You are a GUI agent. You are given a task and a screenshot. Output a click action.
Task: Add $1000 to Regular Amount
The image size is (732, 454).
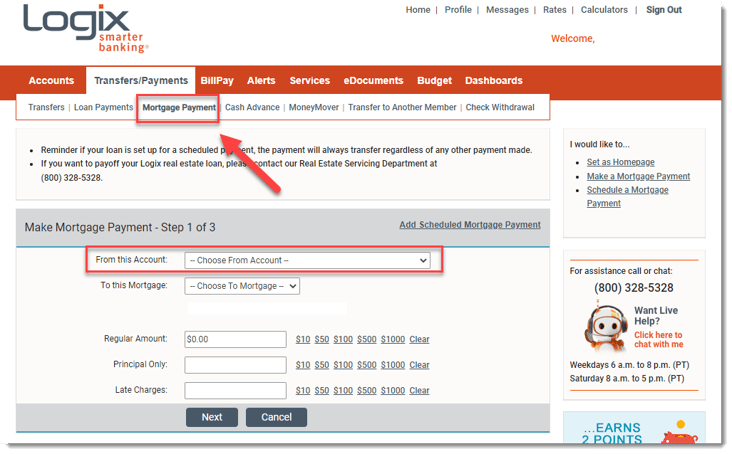tap(393, 340)
